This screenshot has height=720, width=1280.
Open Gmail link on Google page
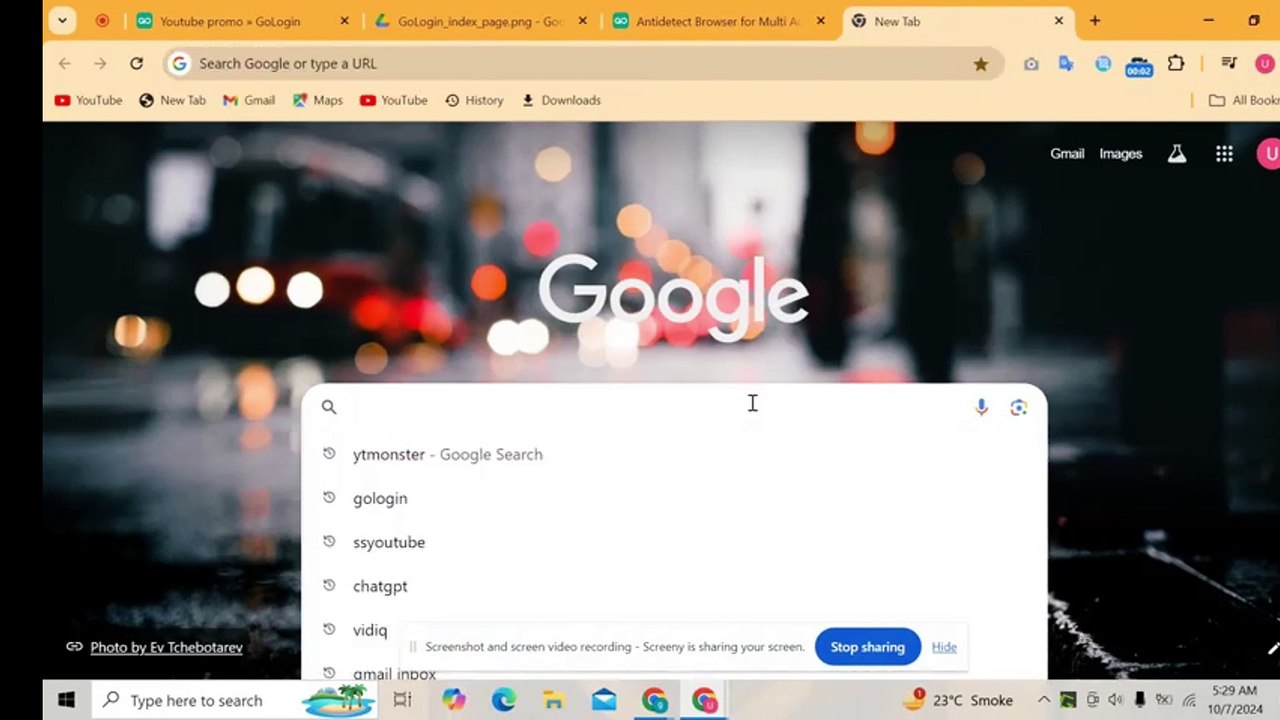click(x=1067, y=153)
